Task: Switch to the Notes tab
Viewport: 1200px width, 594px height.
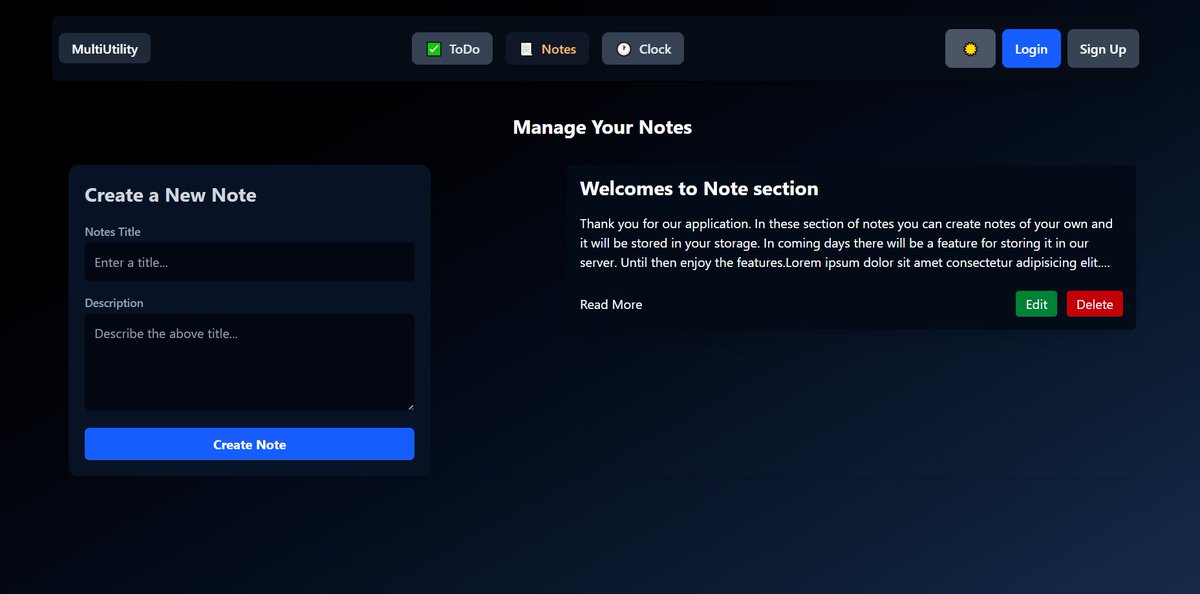Action: pos(547,49)
